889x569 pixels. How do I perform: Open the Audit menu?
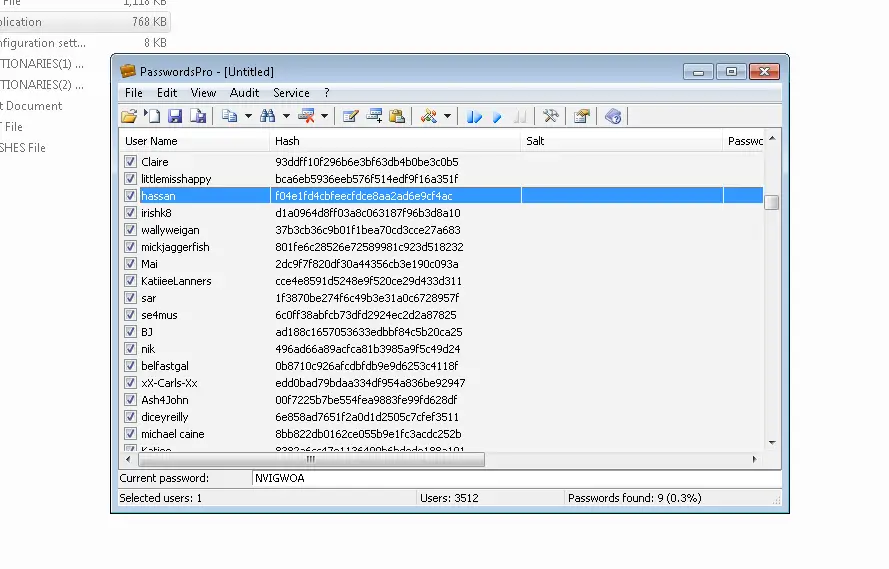[244, 93]
